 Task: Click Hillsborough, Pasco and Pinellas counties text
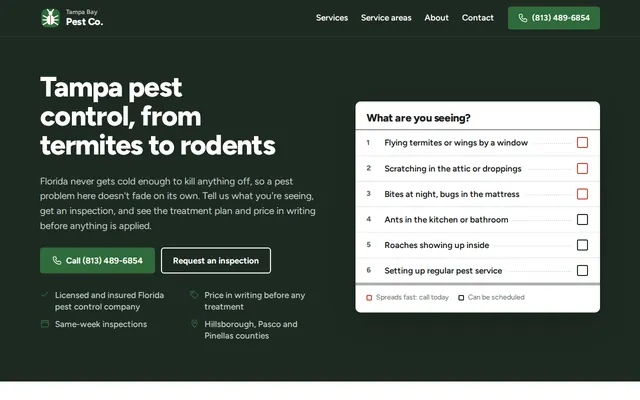(251, 330)
